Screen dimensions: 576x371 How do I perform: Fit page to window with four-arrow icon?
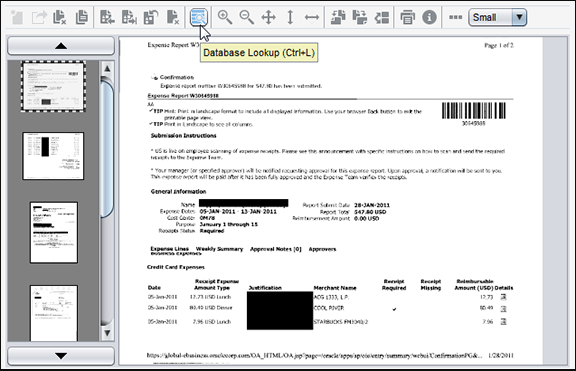(268, 17)
